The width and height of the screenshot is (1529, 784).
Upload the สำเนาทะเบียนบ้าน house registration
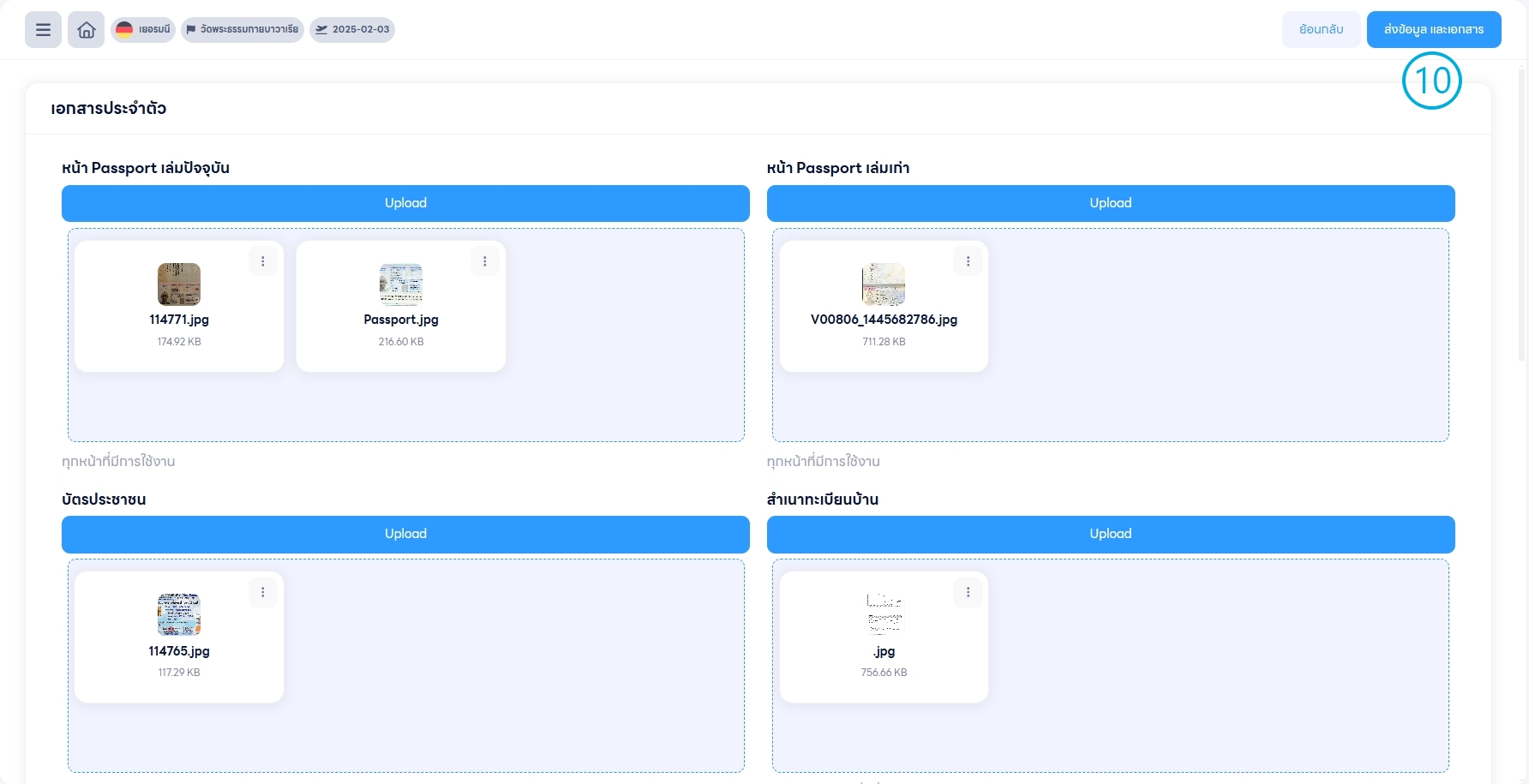[1110, 534]
